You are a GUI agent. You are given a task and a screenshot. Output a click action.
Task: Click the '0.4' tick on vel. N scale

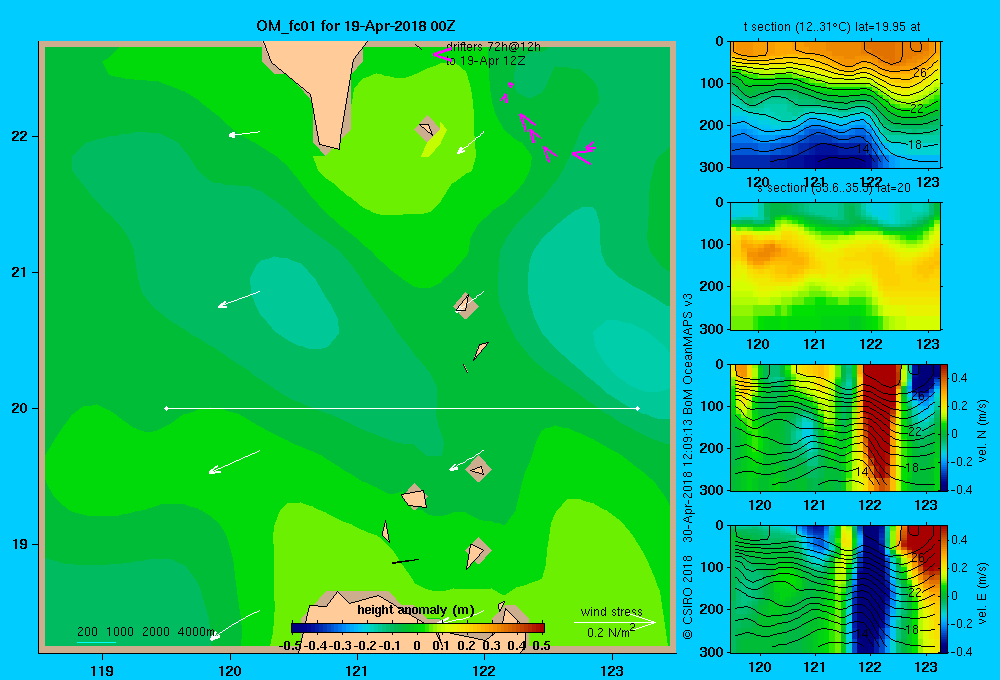959,378
